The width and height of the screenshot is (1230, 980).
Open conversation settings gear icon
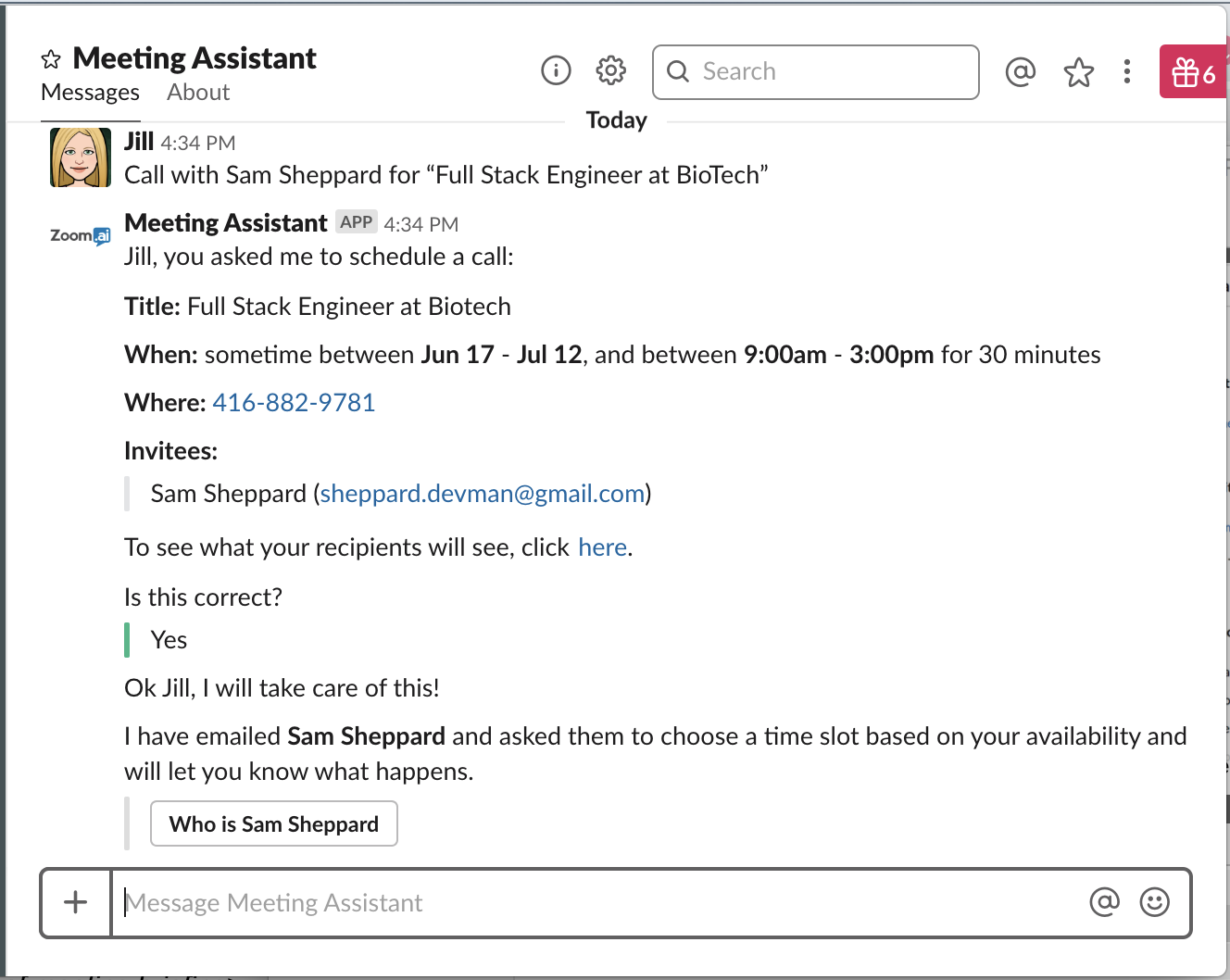[x=611, y=70]
